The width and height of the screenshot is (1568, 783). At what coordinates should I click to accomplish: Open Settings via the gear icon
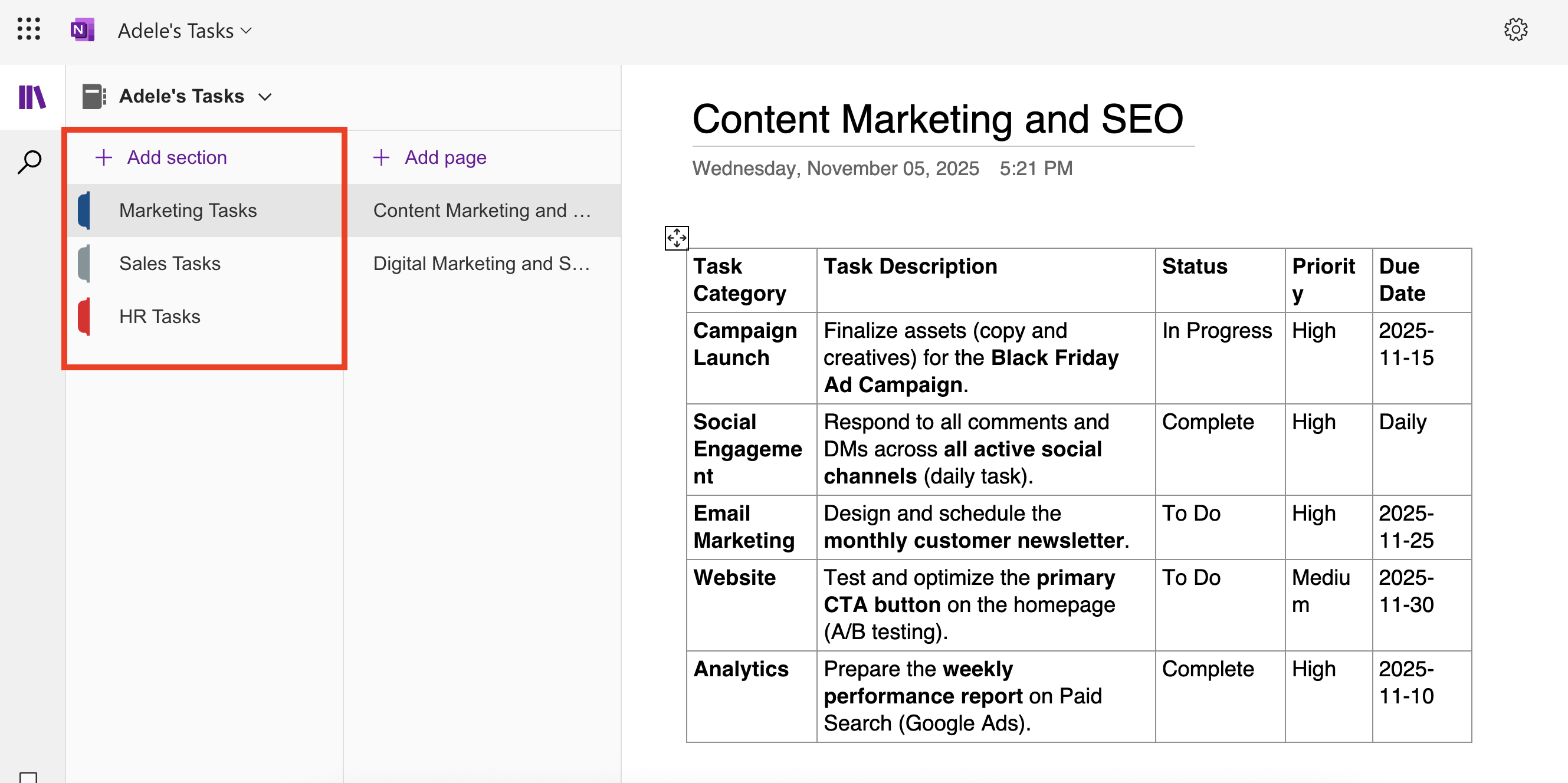[1515, 29]
